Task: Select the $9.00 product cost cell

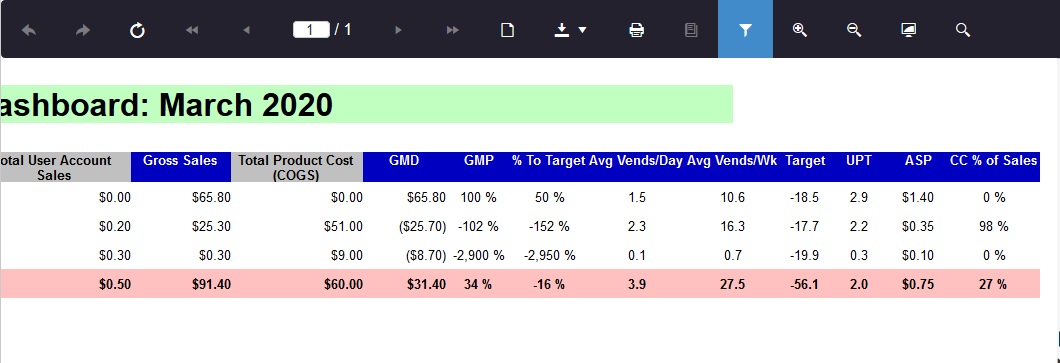Action: 346,256
